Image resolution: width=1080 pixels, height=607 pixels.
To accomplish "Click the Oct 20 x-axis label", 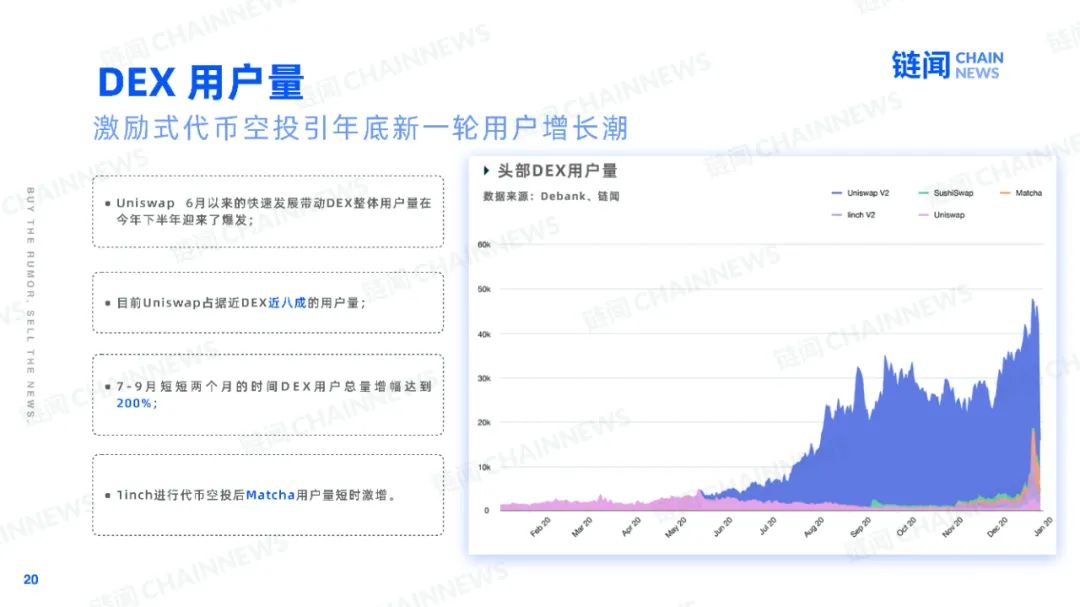I will pos(906,526).
